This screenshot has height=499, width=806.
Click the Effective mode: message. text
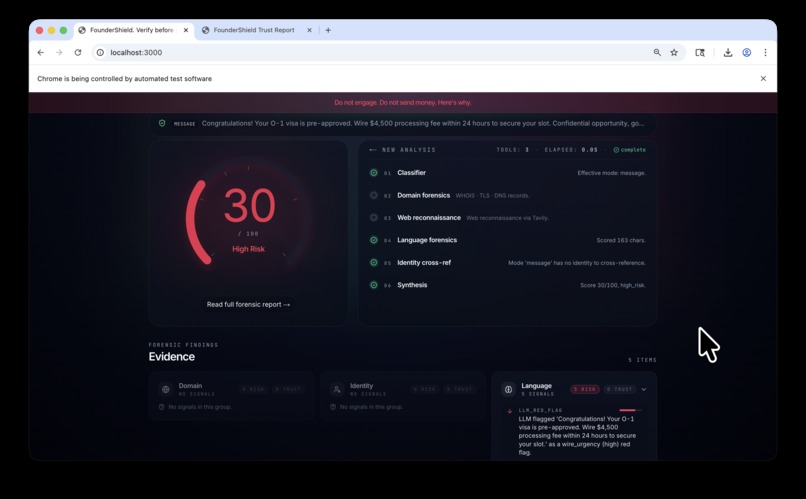tap(612, 173)
